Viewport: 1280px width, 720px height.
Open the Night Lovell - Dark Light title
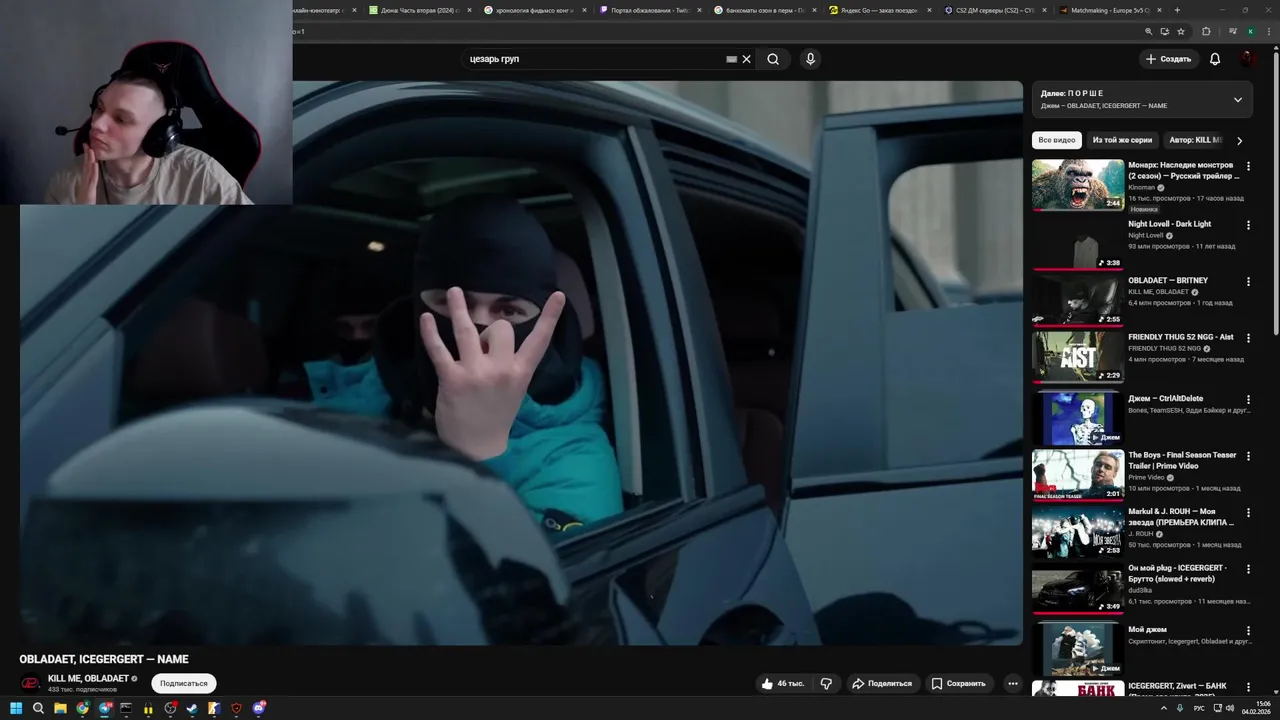tap(1169, 224)
